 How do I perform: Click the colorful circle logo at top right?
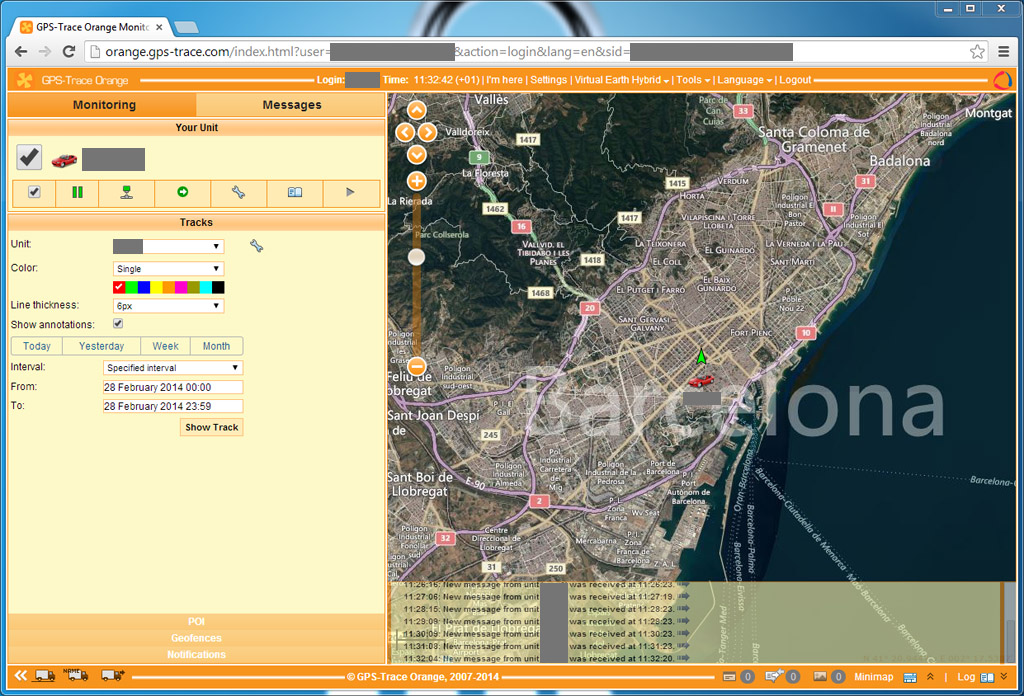tap(1002, 80)
